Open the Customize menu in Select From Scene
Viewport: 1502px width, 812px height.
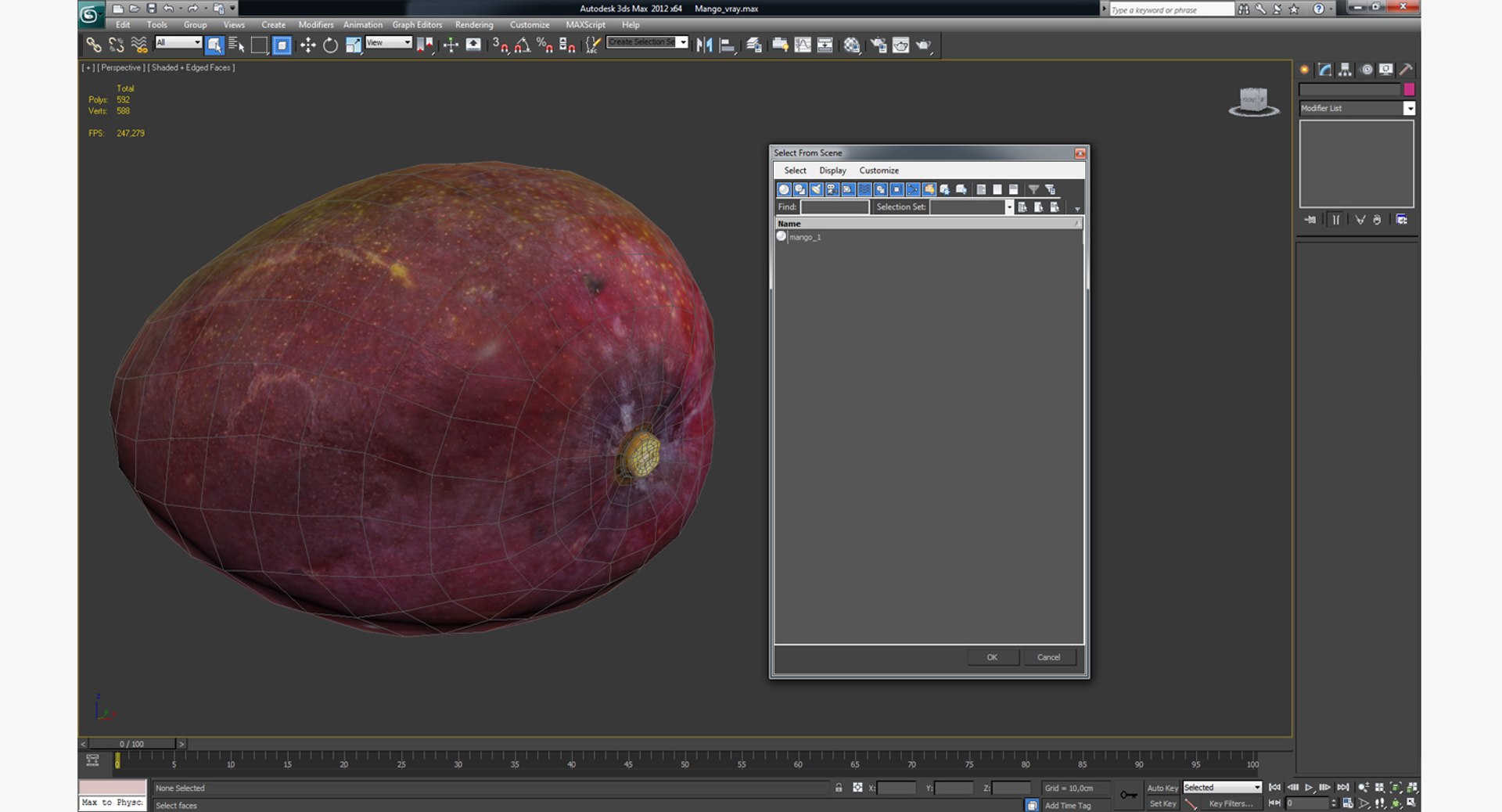pos(879,171)
